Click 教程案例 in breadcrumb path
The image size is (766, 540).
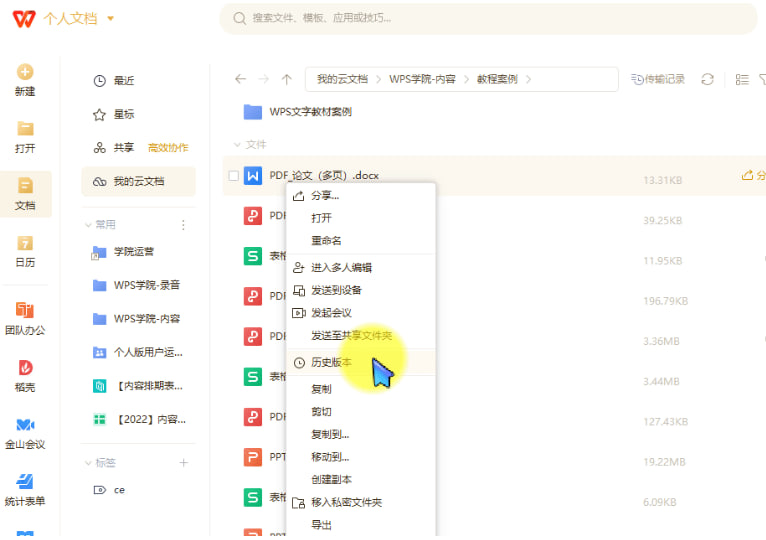coord(497,79)
